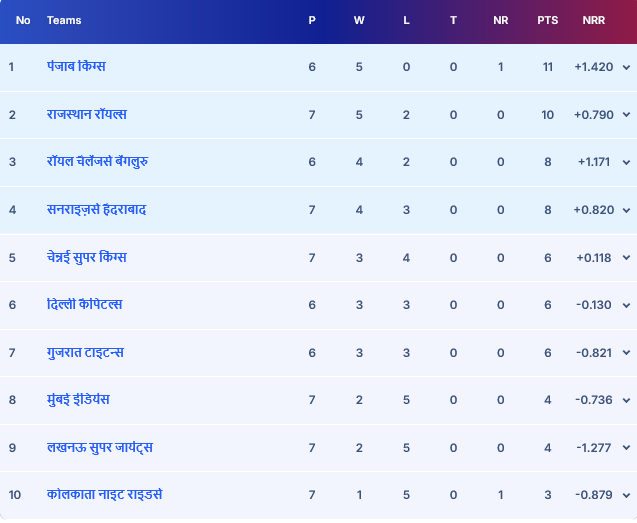Expand the सनराइज़र्स हैदराबाद row chevron
The image size is (637, 523).
pos(626,210)
